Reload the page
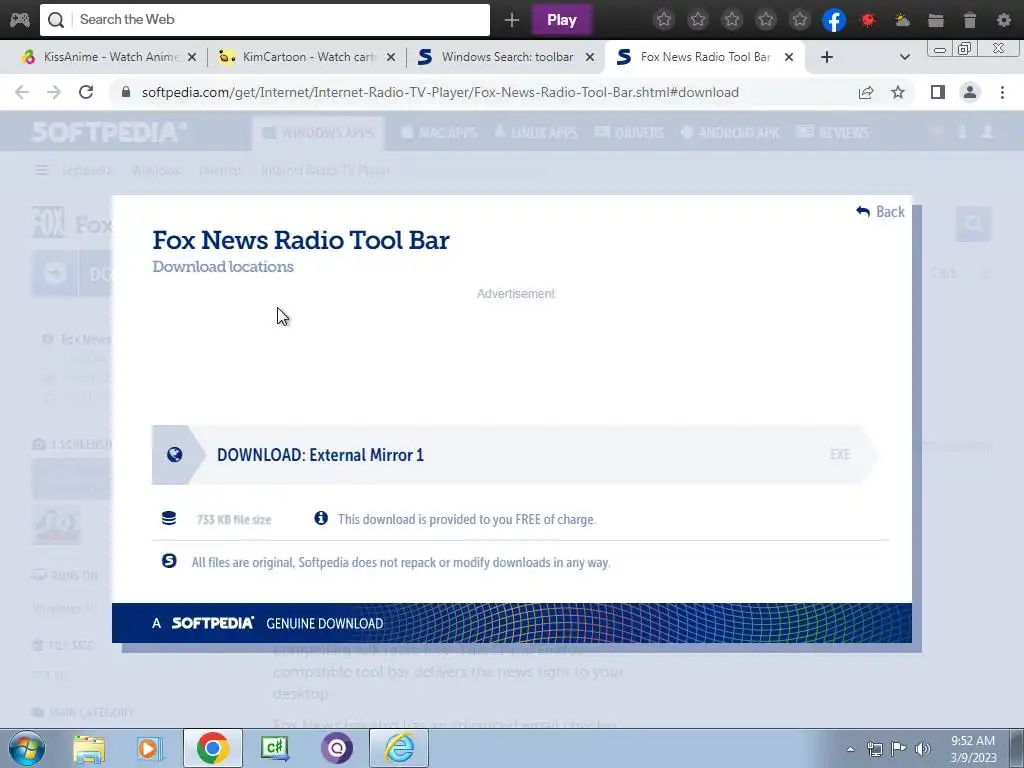This screenshot has width=1024, height=768. tap(86, 92)
